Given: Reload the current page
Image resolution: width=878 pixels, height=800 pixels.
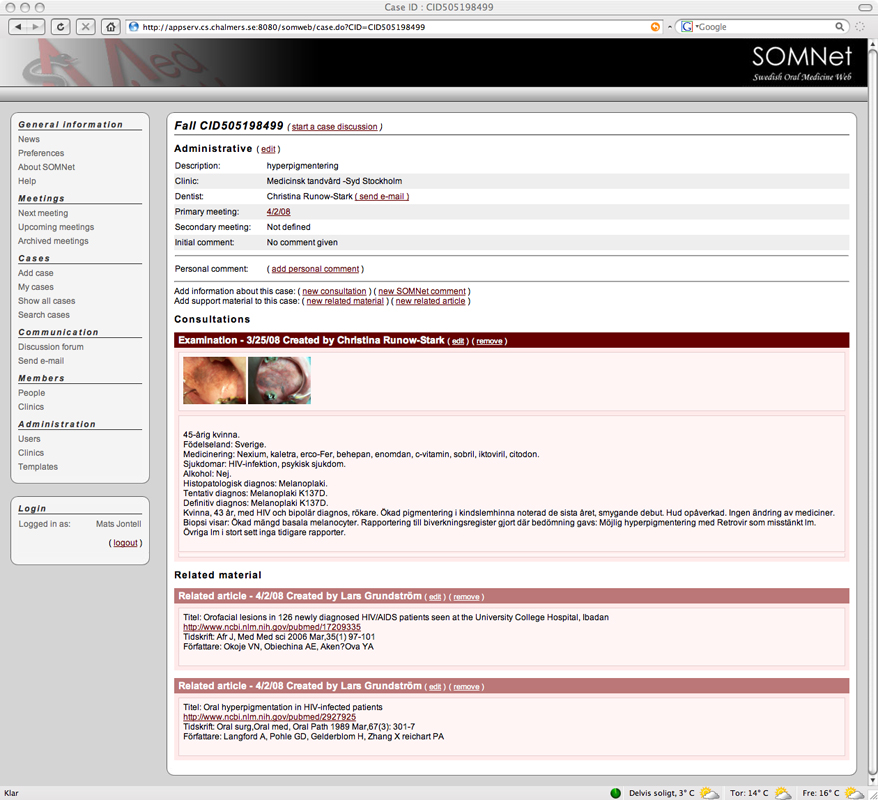Looking at the screenshot, I should (x=61, y=27).
